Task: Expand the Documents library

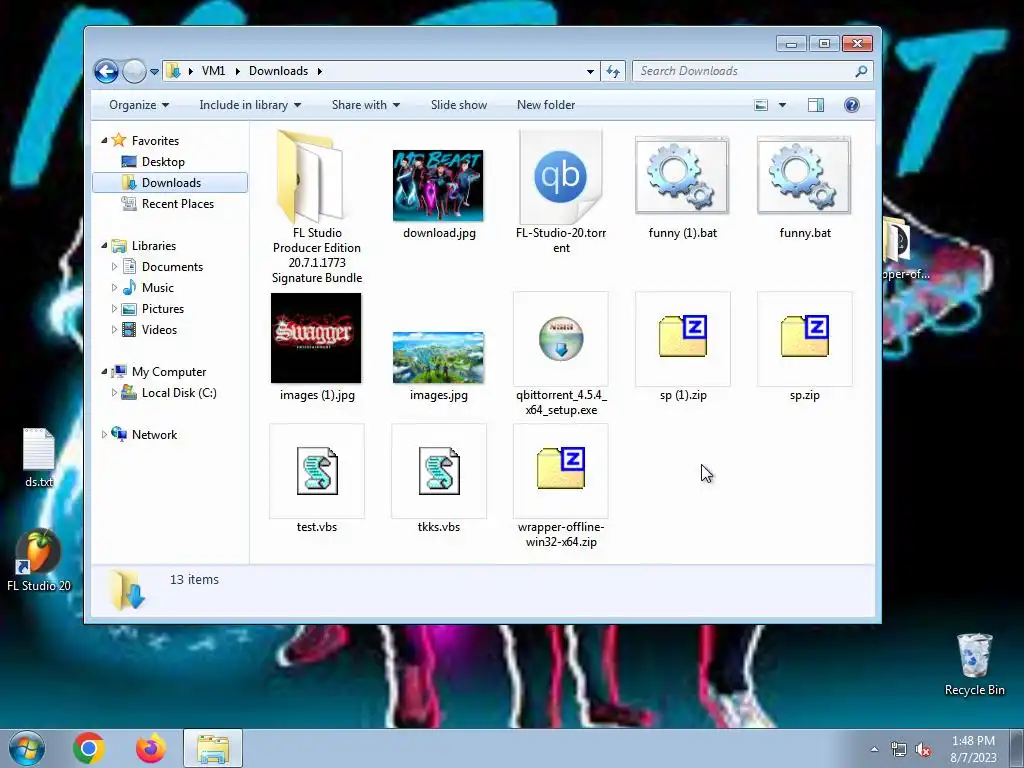Action: tap(114, 266)
